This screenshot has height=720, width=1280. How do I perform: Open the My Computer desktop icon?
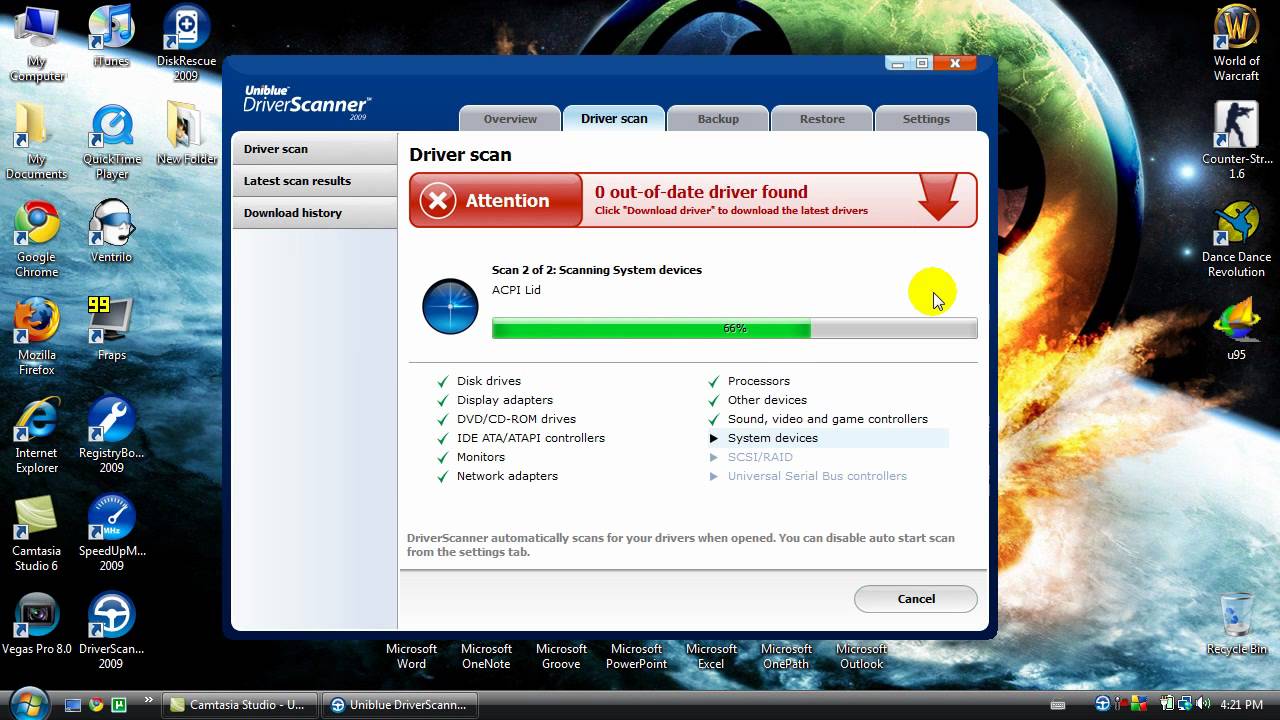point(36,43)
